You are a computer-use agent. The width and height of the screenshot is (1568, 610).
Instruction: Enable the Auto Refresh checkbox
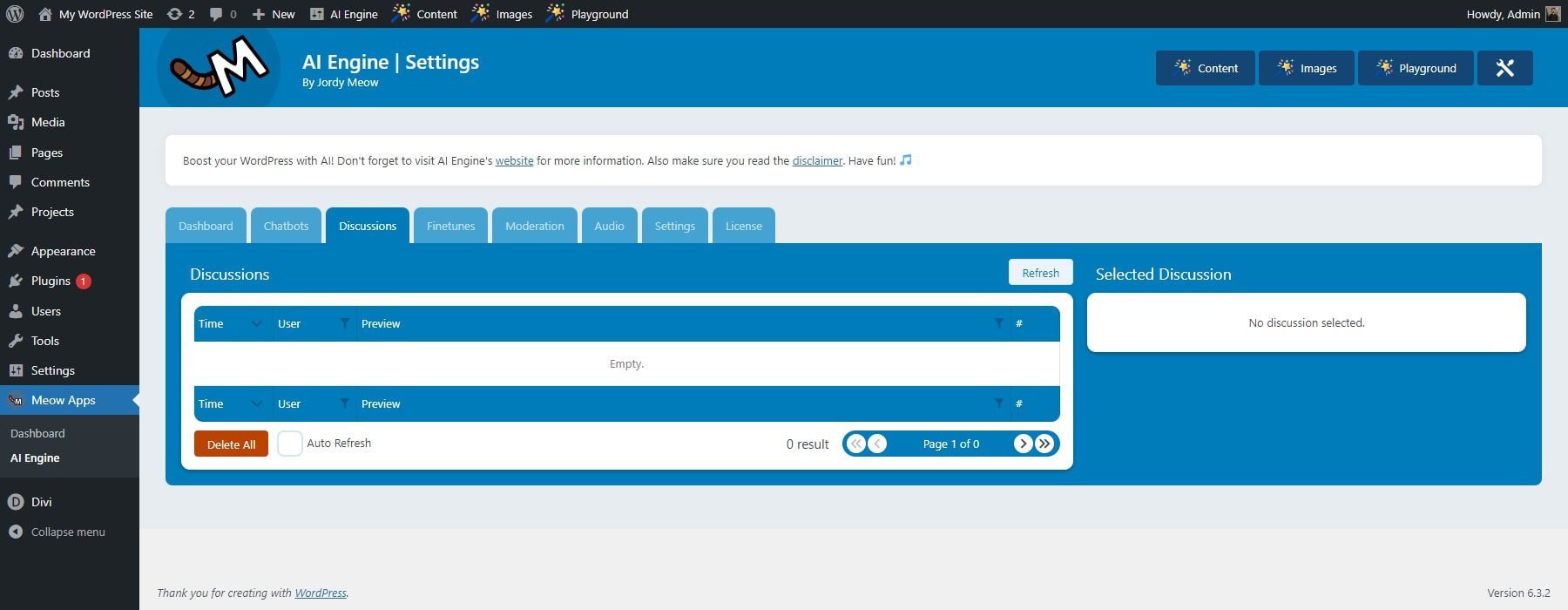pyautogui.click(x=290, y=444)
